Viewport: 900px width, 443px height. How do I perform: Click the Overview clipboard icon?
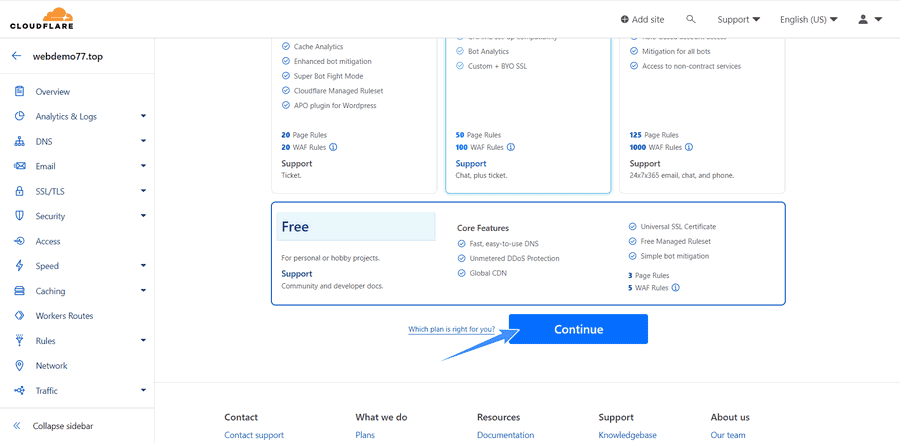[x=20, y=91]
